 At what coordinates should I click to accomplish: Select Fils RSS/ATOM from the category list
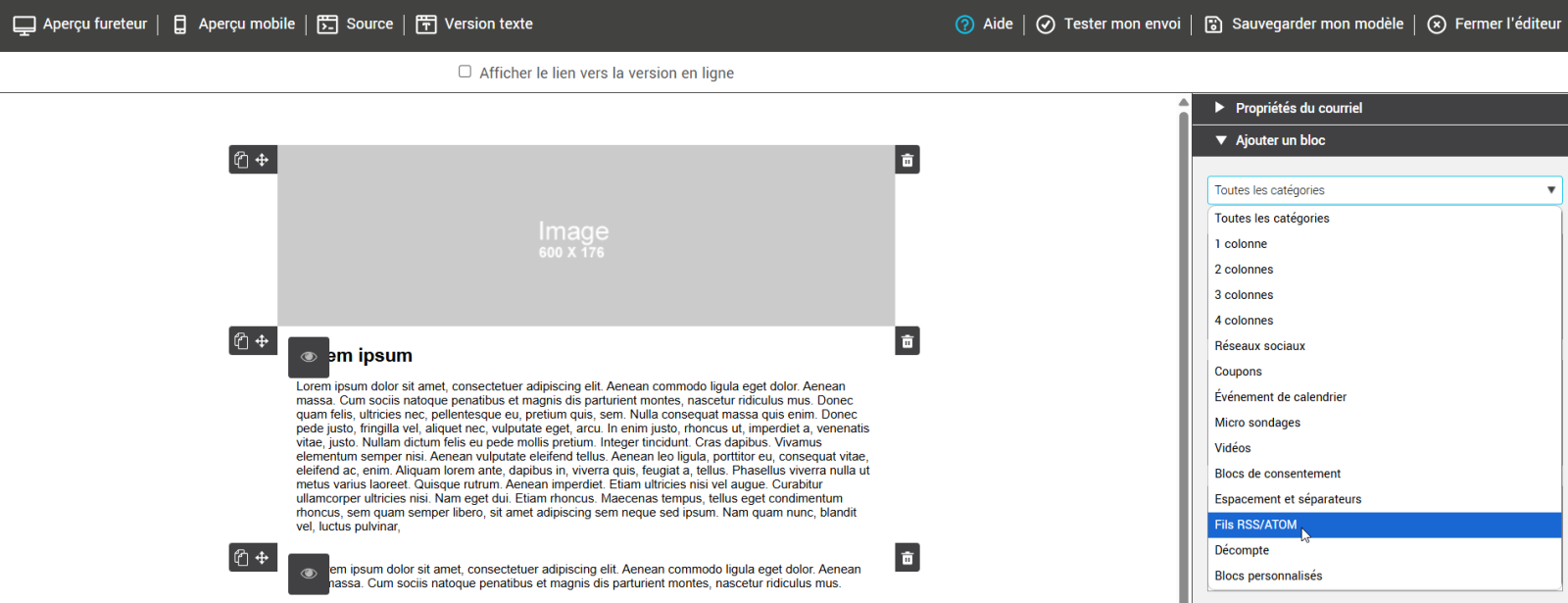tap(1255, 525)
